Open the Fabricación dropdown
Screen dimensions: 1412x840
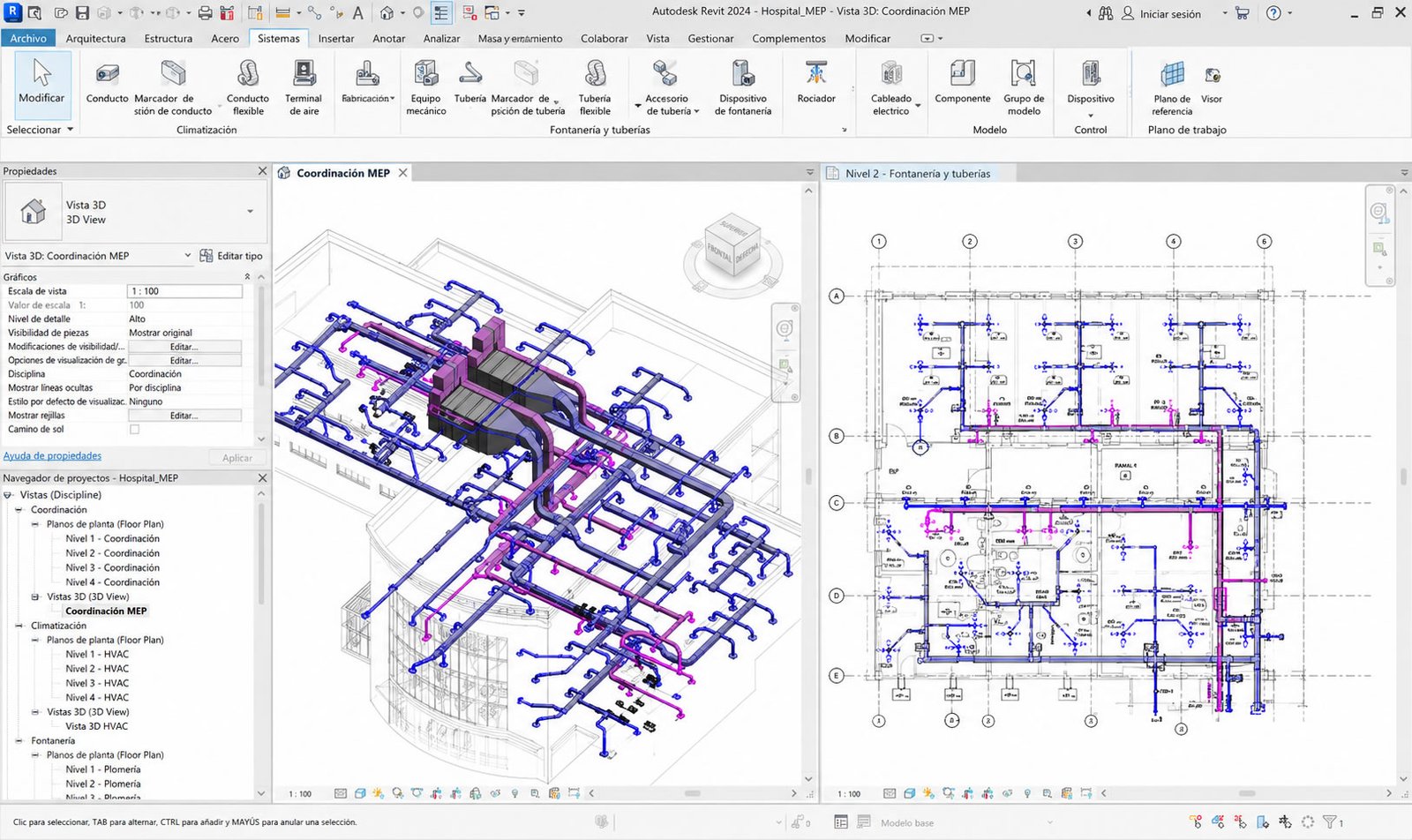[368, 99]
